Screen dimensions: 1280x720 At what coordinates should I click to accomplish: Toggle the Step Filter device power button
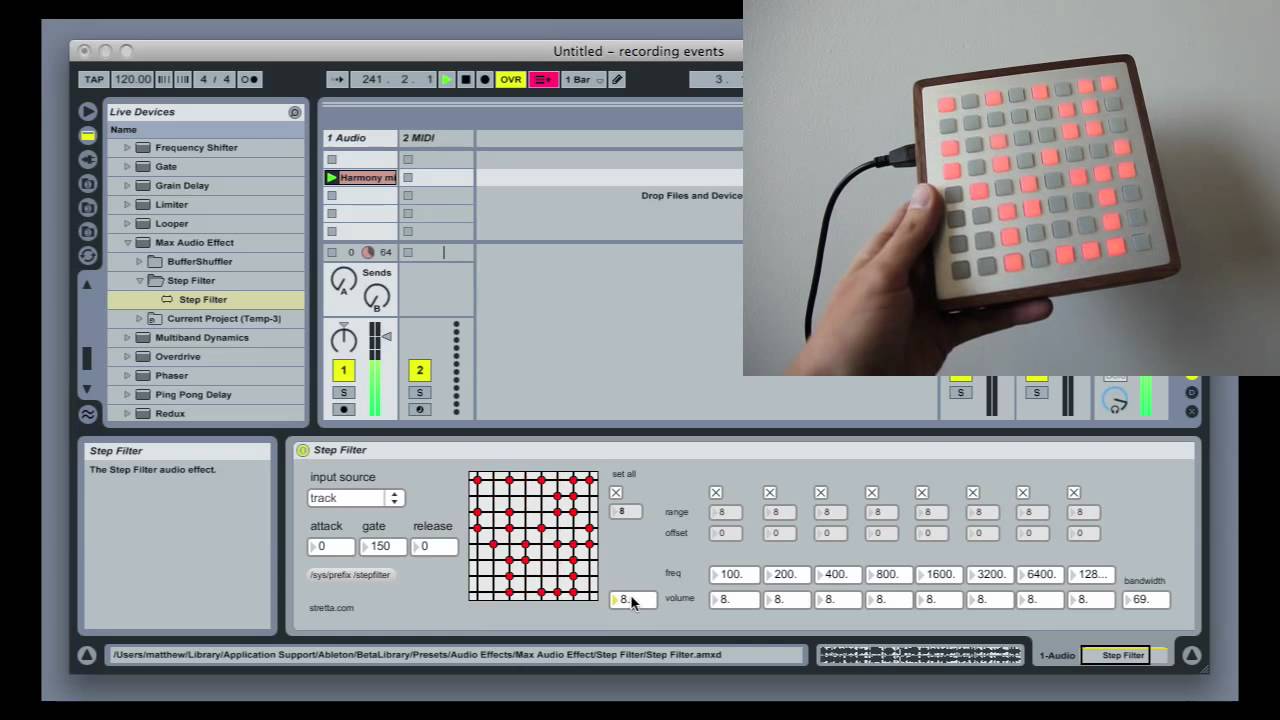click(x=302, y=451)
